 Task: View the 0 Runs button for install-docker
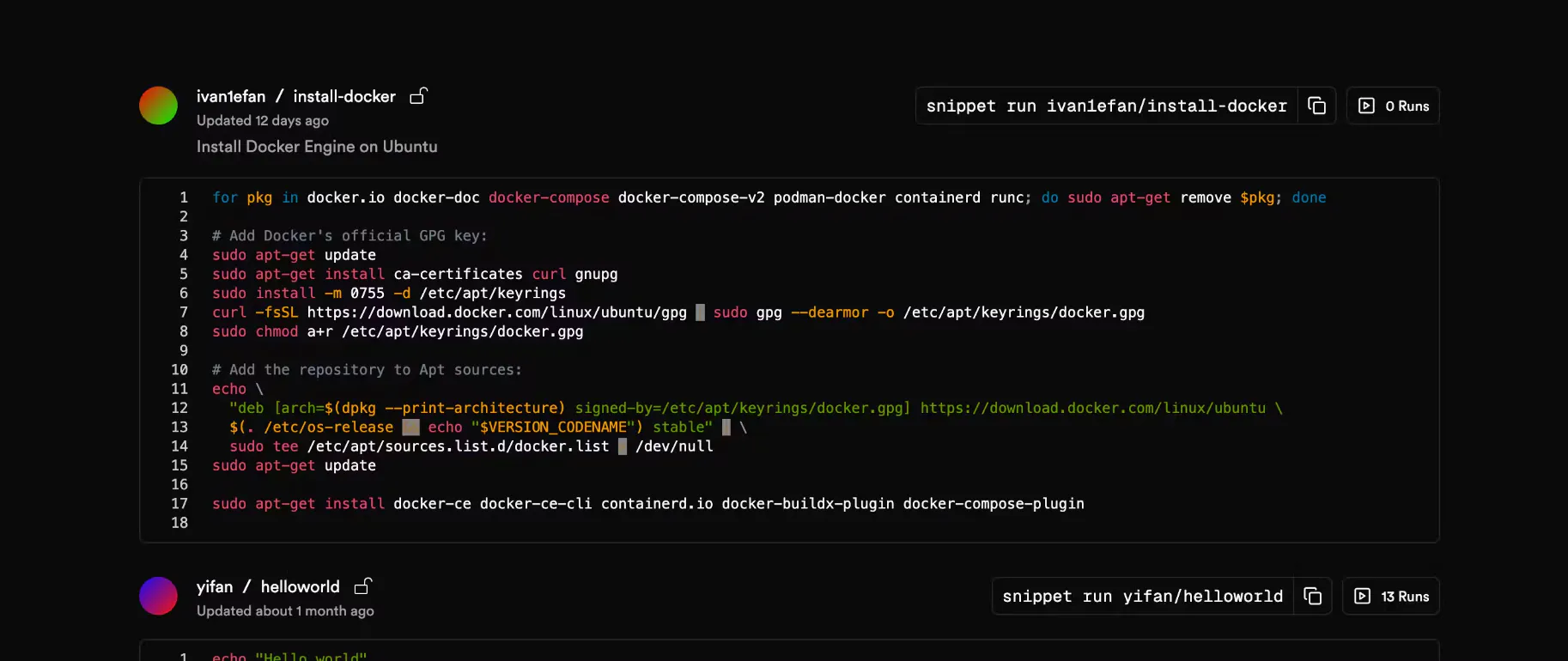point(1393,106)
